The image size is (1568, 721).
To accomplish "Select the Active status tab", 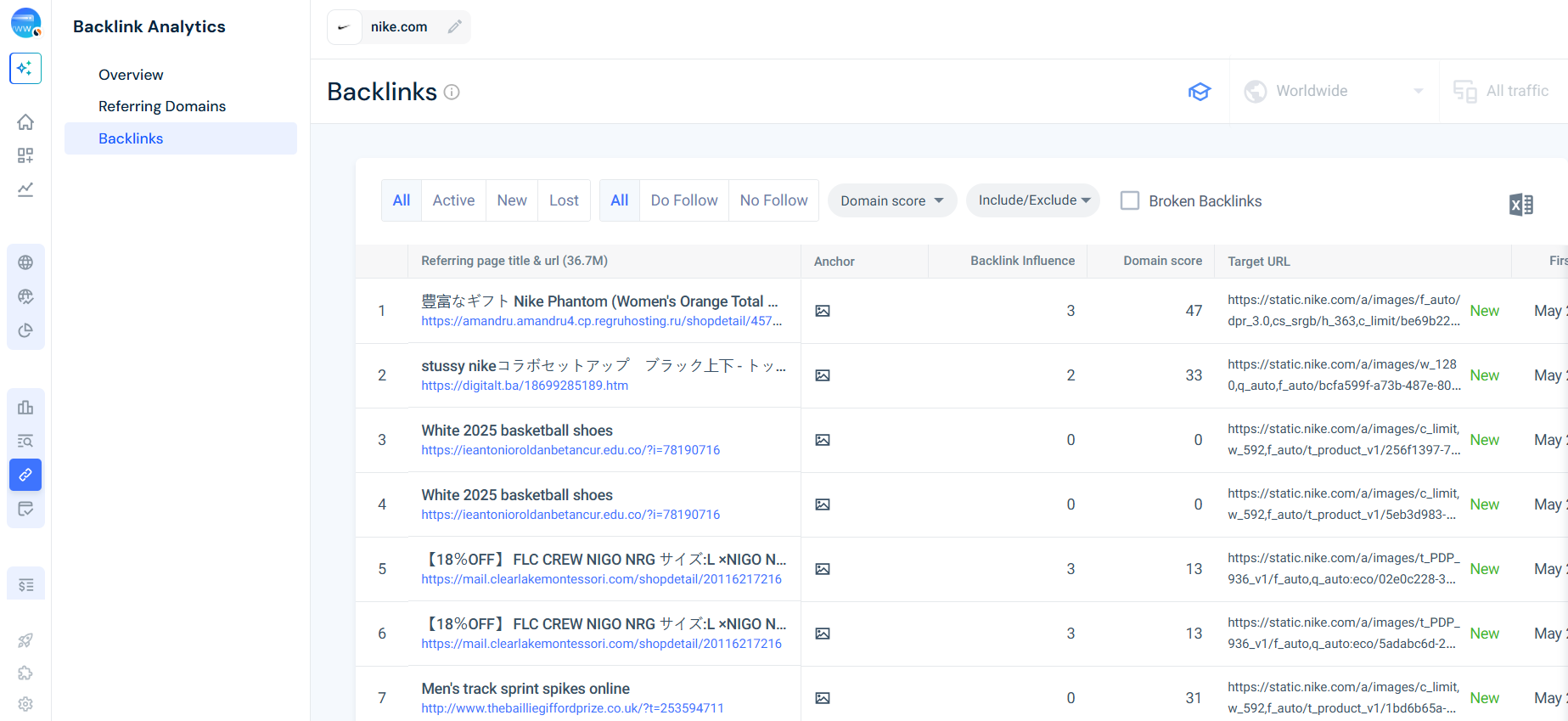I will coord(453,200).
